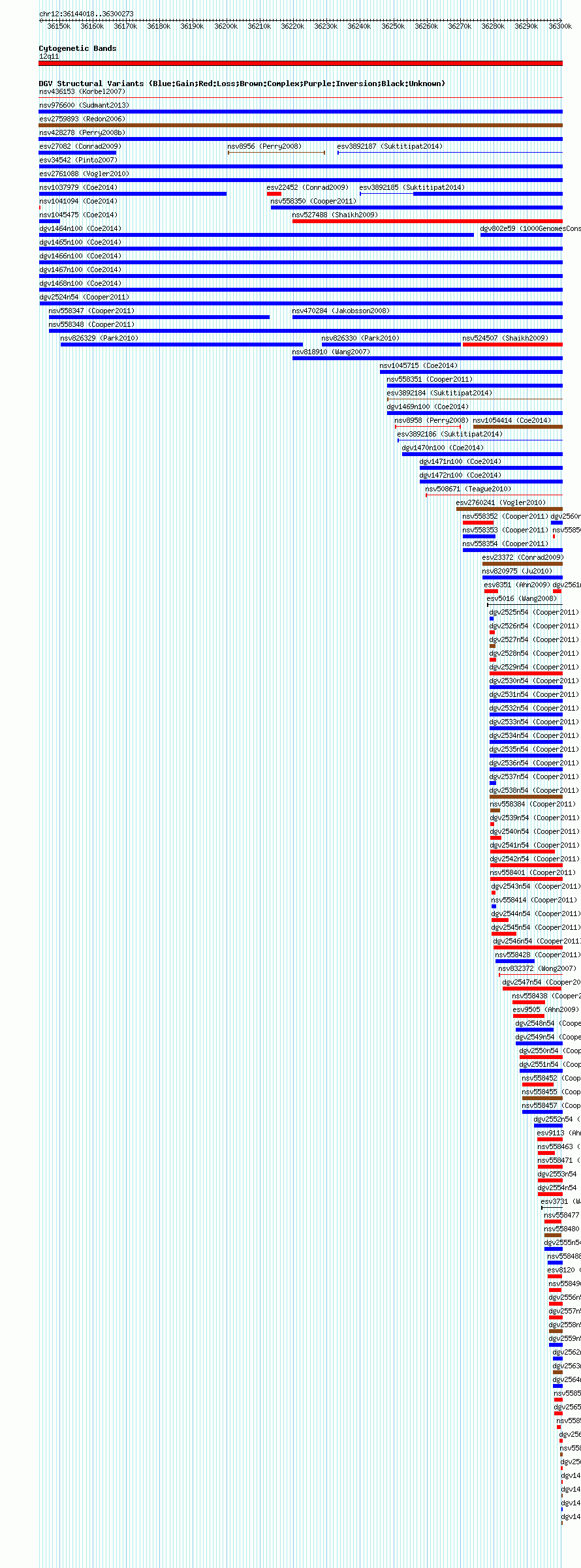The height and width of the screenshot is (1568, 581).
Task: Open variant nsv428278 (Perry2008b) label
Action: tap(82, 132)
